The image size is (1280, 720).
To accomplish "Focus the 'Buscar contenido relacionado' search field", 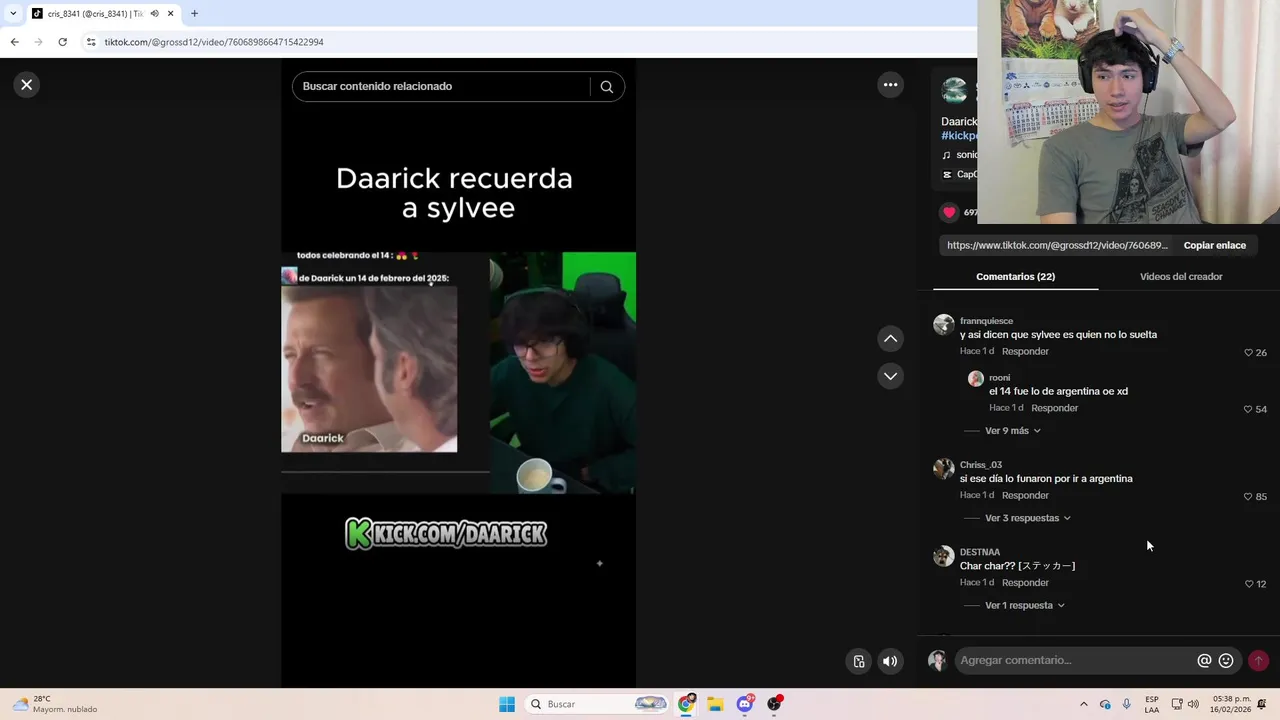I will click(x=441, y=87).
